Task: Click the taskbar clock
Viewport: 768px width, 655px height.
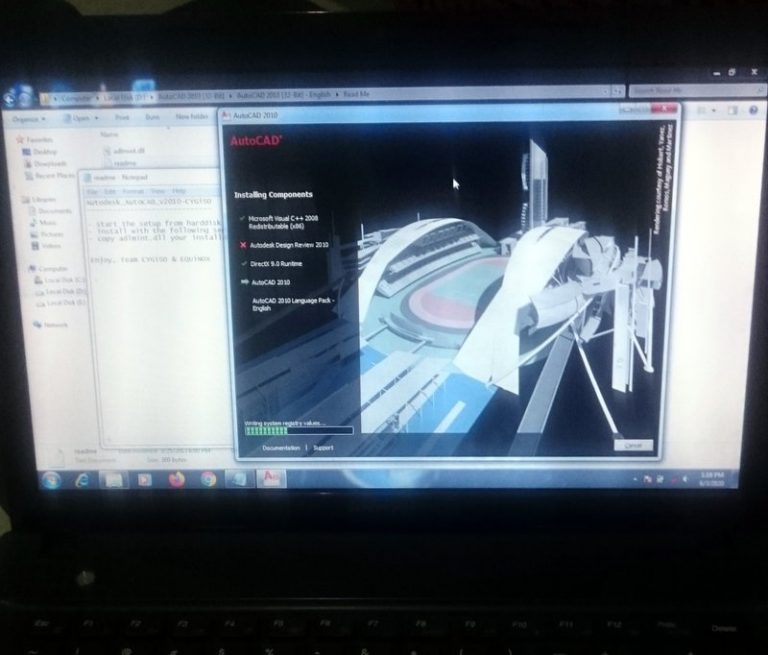Action: pos(712,479)
